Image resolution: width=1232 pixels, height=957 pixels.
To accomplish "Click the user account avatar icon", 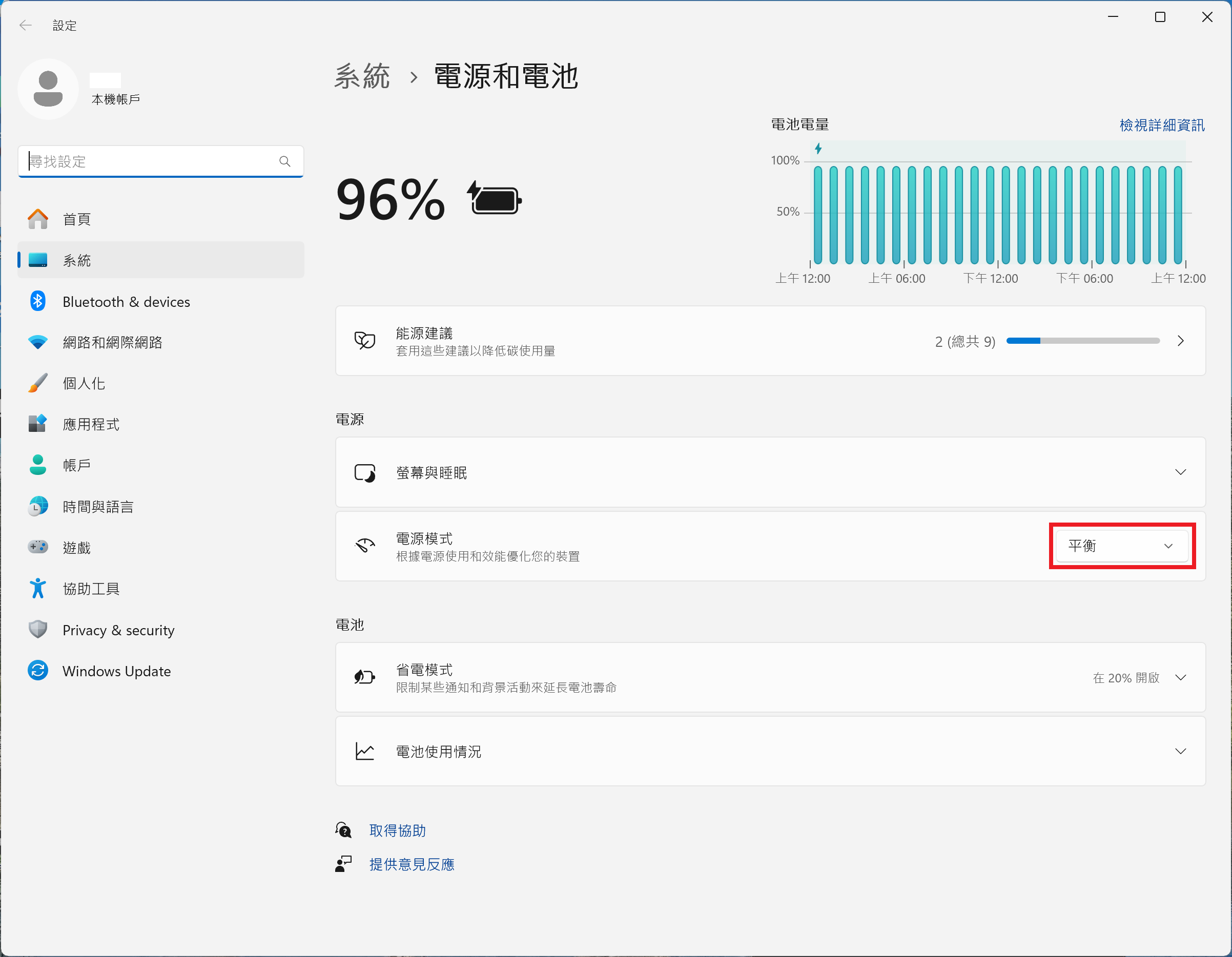I will click(48, 89).
